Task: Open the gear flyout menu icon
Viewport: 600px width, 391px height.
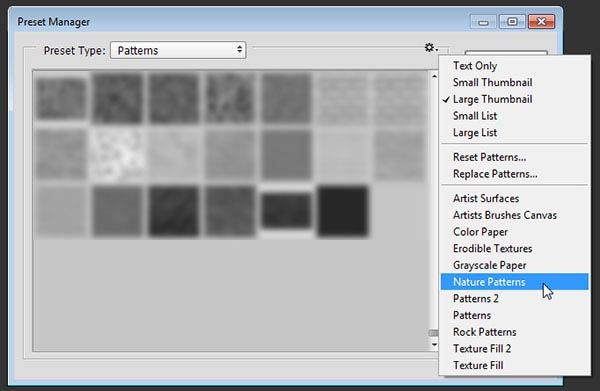Action: [x=431, y=48]
